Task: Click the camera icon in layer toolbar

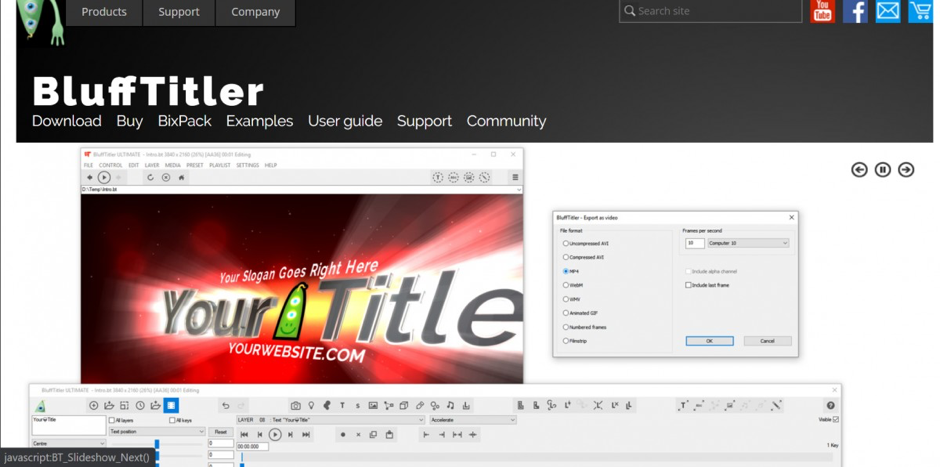Action: [x=295, y=406]
